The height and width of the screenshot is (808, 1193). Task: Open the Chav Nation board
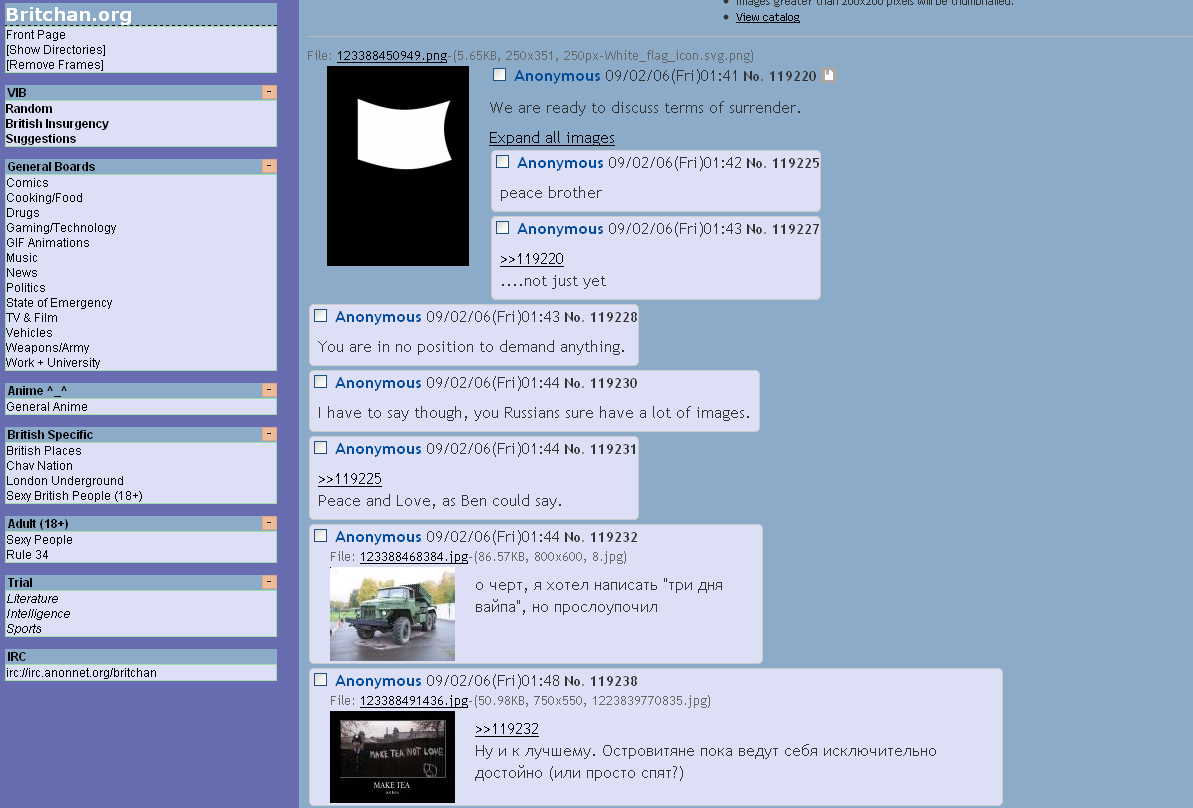coord(40,466)
